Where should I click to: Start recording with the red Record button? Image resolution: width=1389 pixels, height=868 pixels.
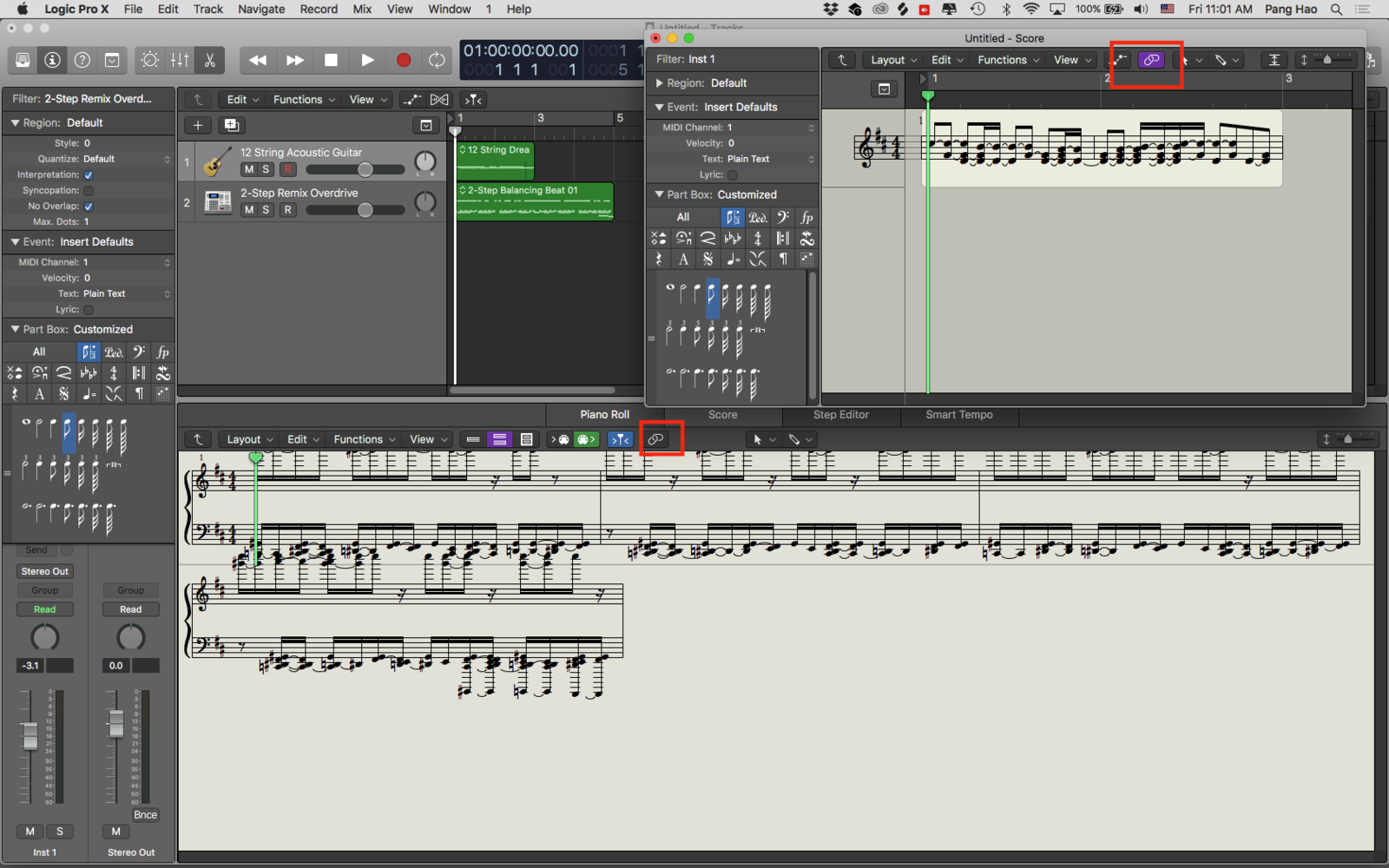(x=404, y=60)
